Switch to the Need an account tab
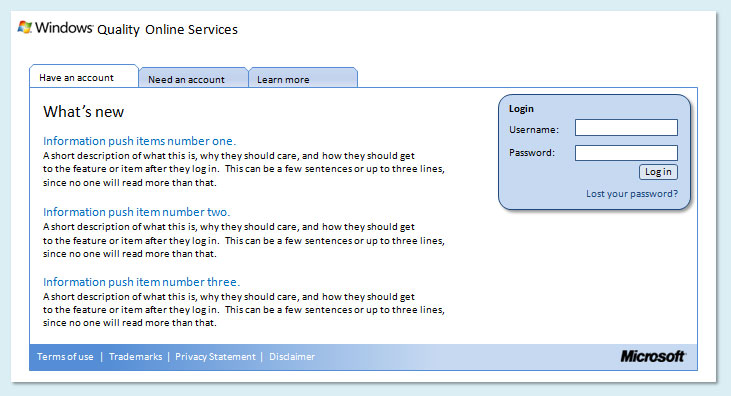 coord(193,78)
